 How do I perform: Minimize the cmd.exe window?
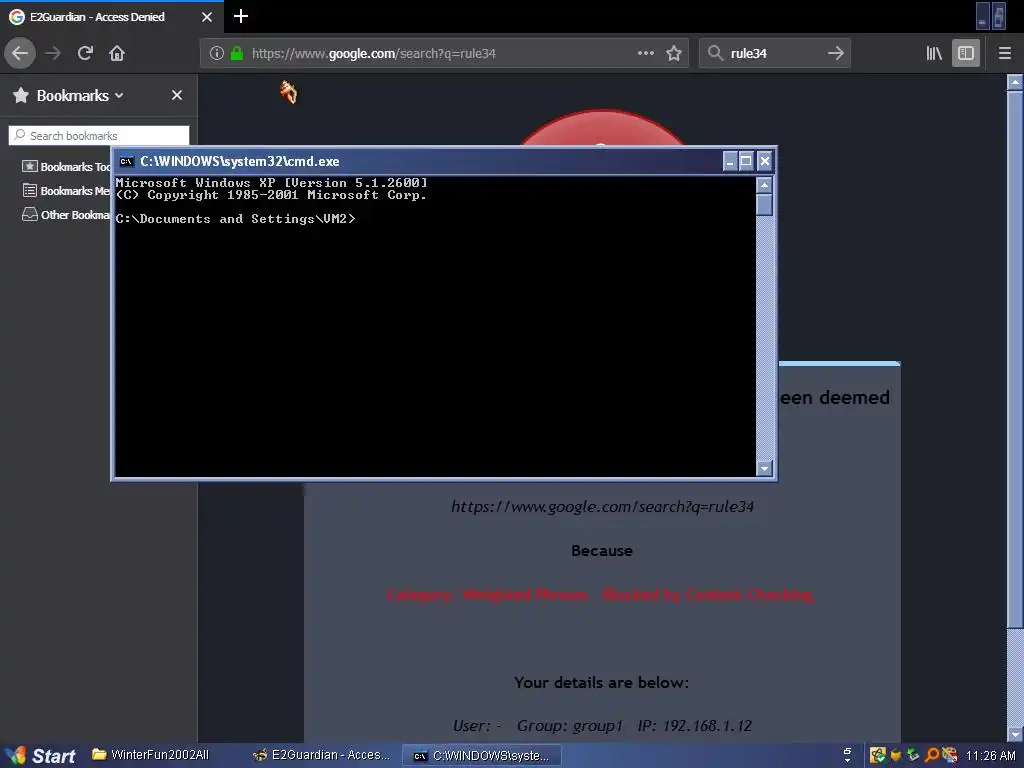(x=730, y=161)
